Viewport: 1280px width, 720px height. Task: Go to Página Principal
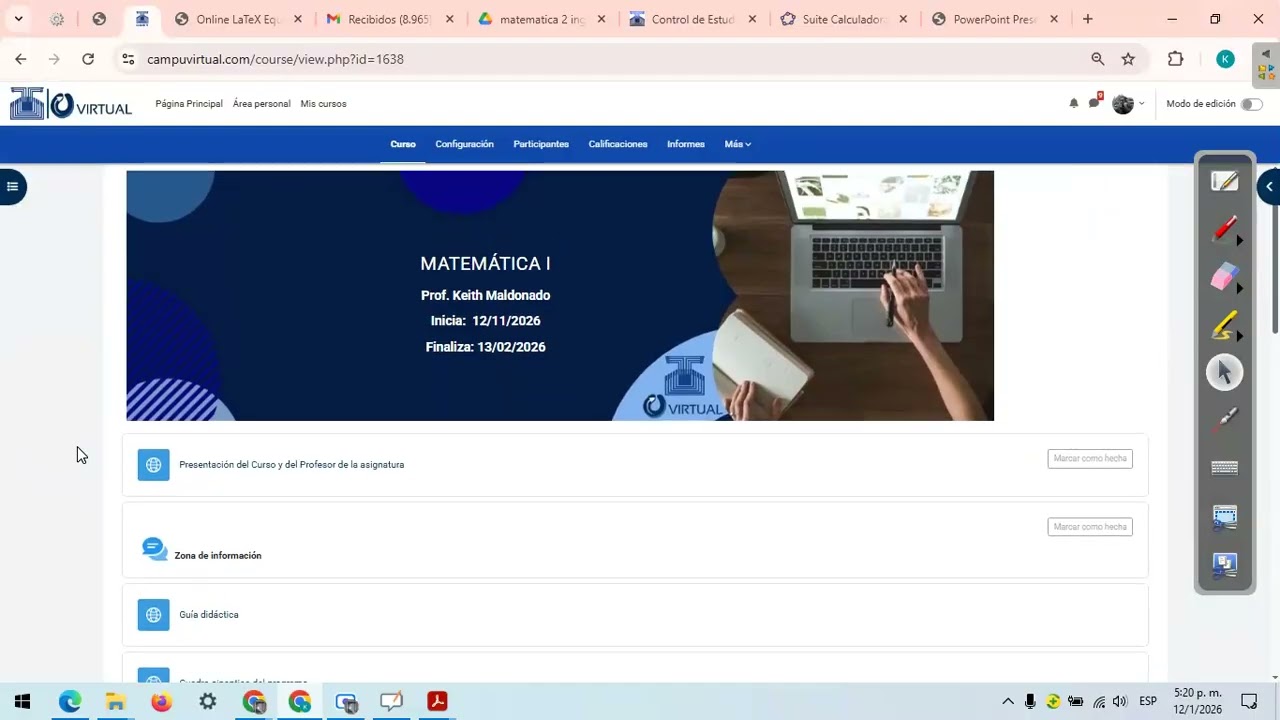pos(189,104)
